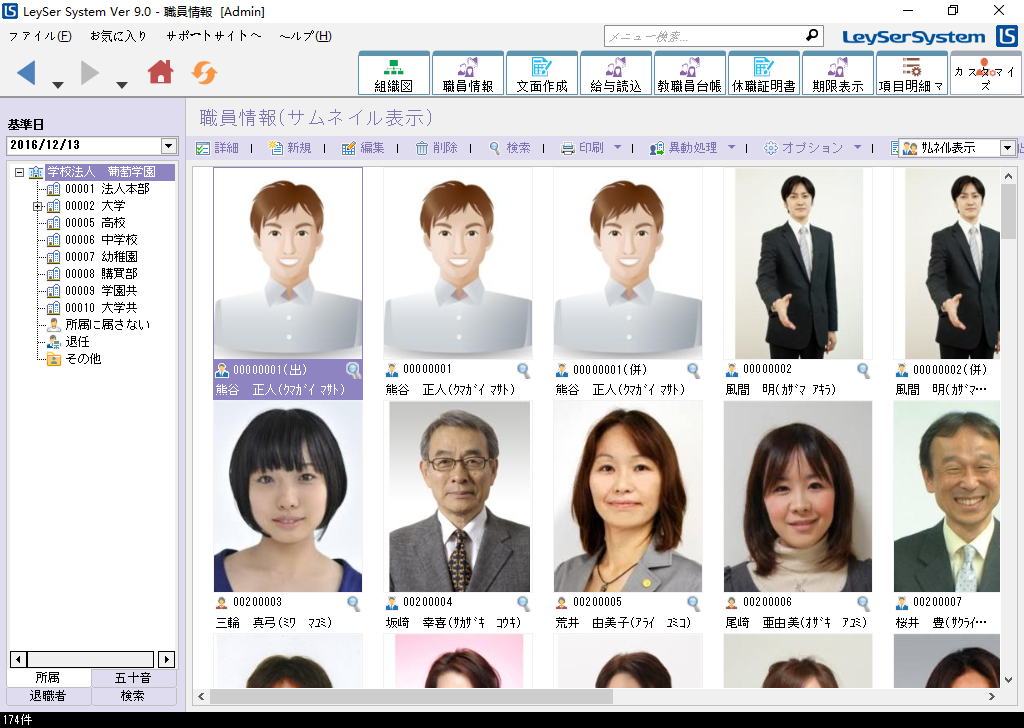This screenshot has height=728, width=1024.
Task: Go to home via red house icon
Action: click(160, 72)
